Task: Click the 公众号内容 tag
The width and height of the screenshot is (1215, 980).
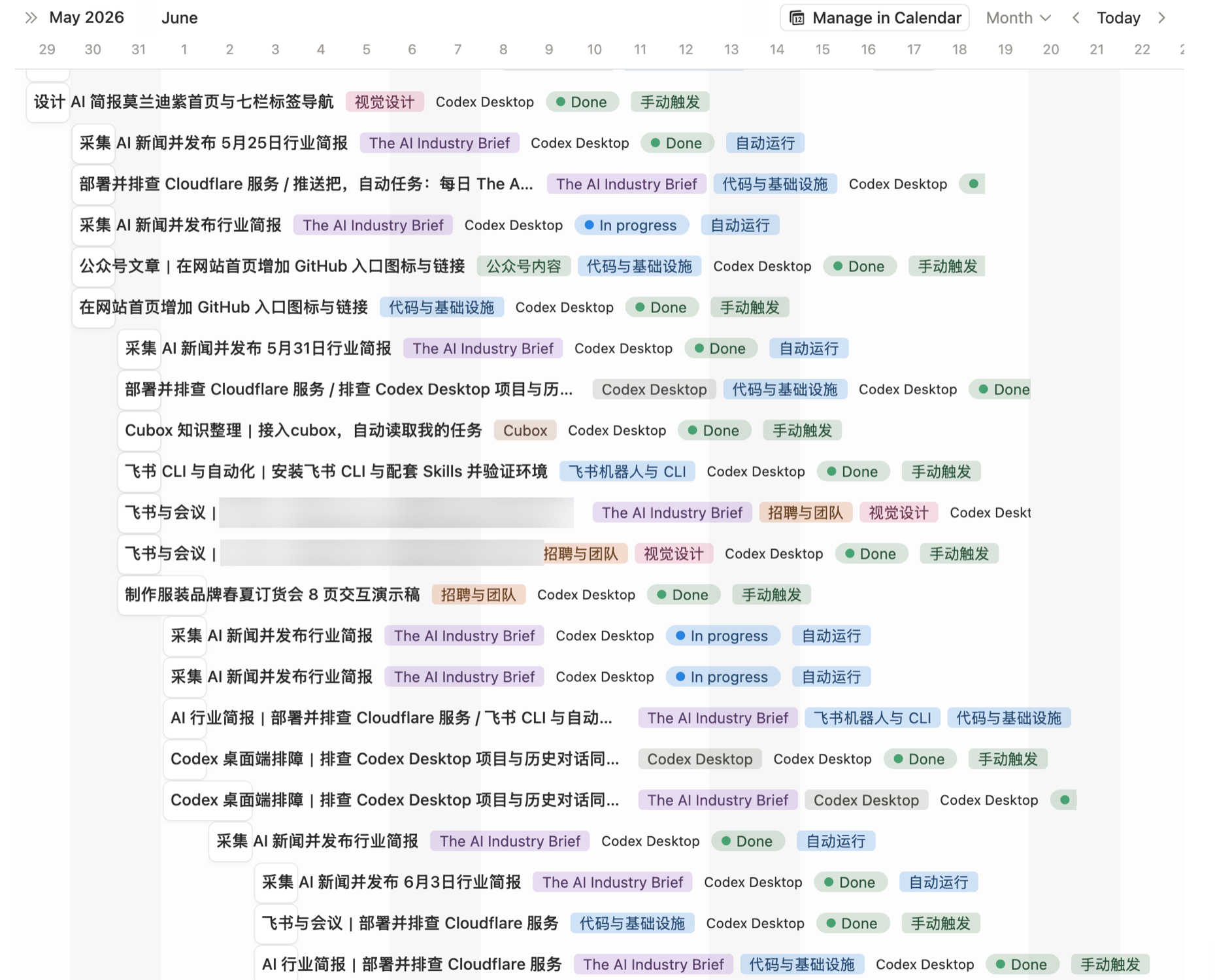Action: (x=524, y=266)
